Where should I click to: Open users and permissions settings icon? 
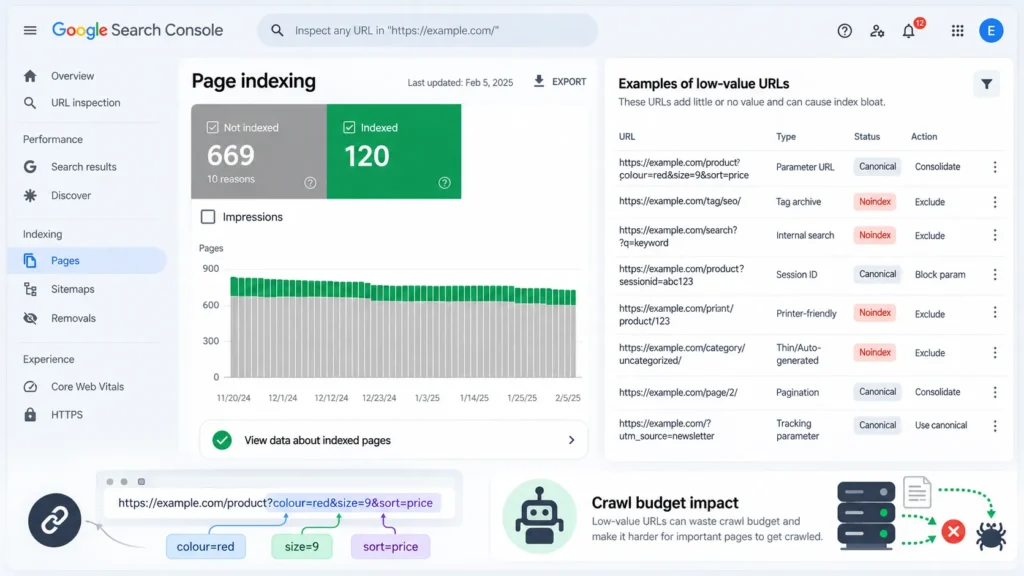tap(877, 31)
